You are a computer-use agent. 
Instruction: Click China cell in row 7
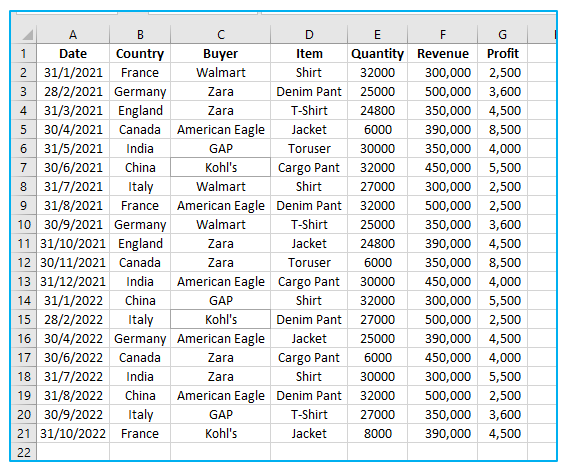tap(140, 167)
